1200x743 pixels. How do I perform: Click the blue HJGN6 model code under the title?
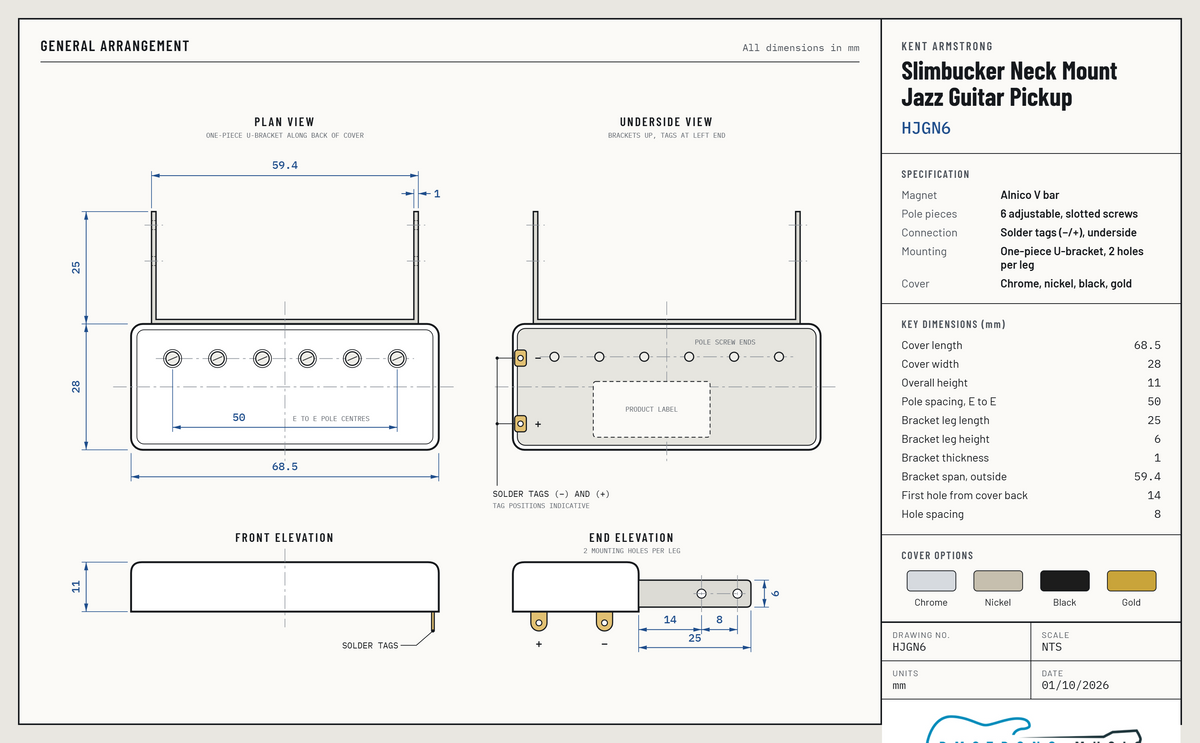coord(926,128)
